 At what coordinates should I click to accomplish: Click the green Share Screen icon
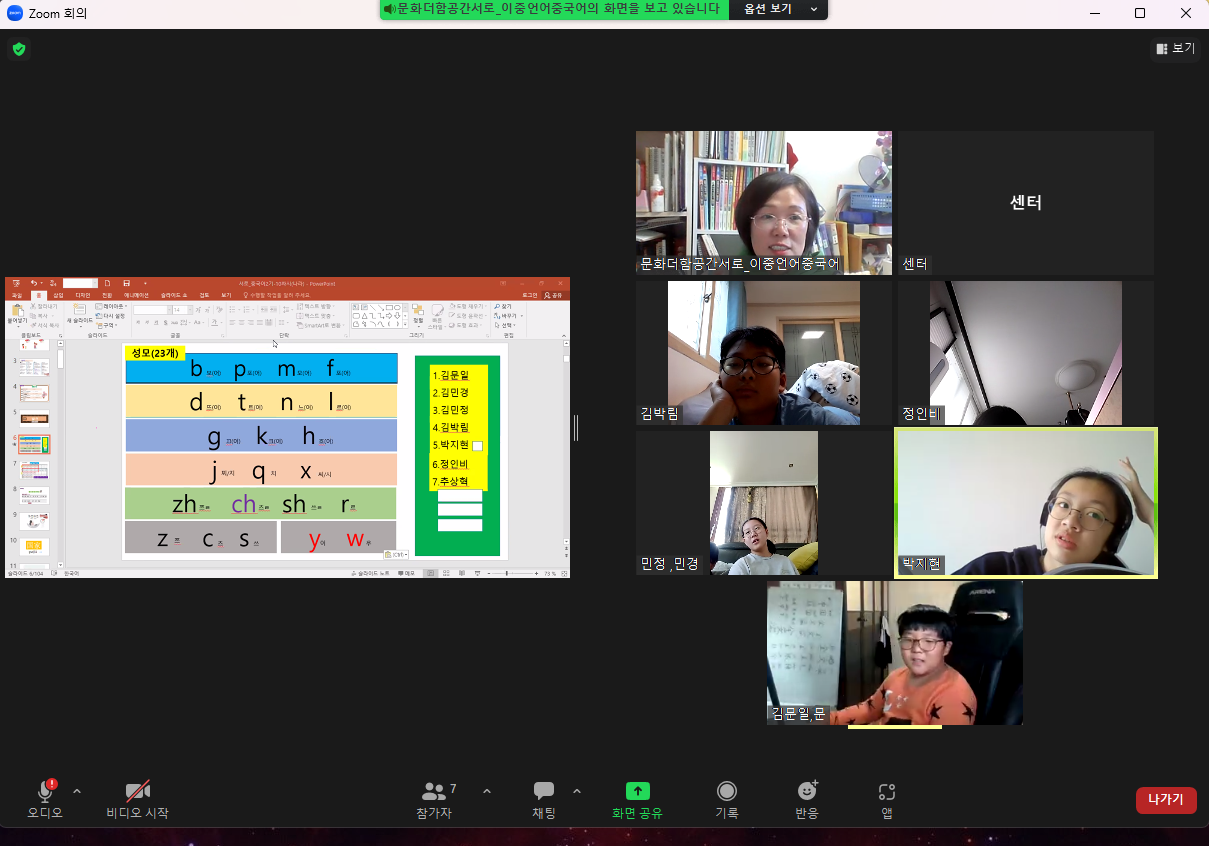point(637,791)
